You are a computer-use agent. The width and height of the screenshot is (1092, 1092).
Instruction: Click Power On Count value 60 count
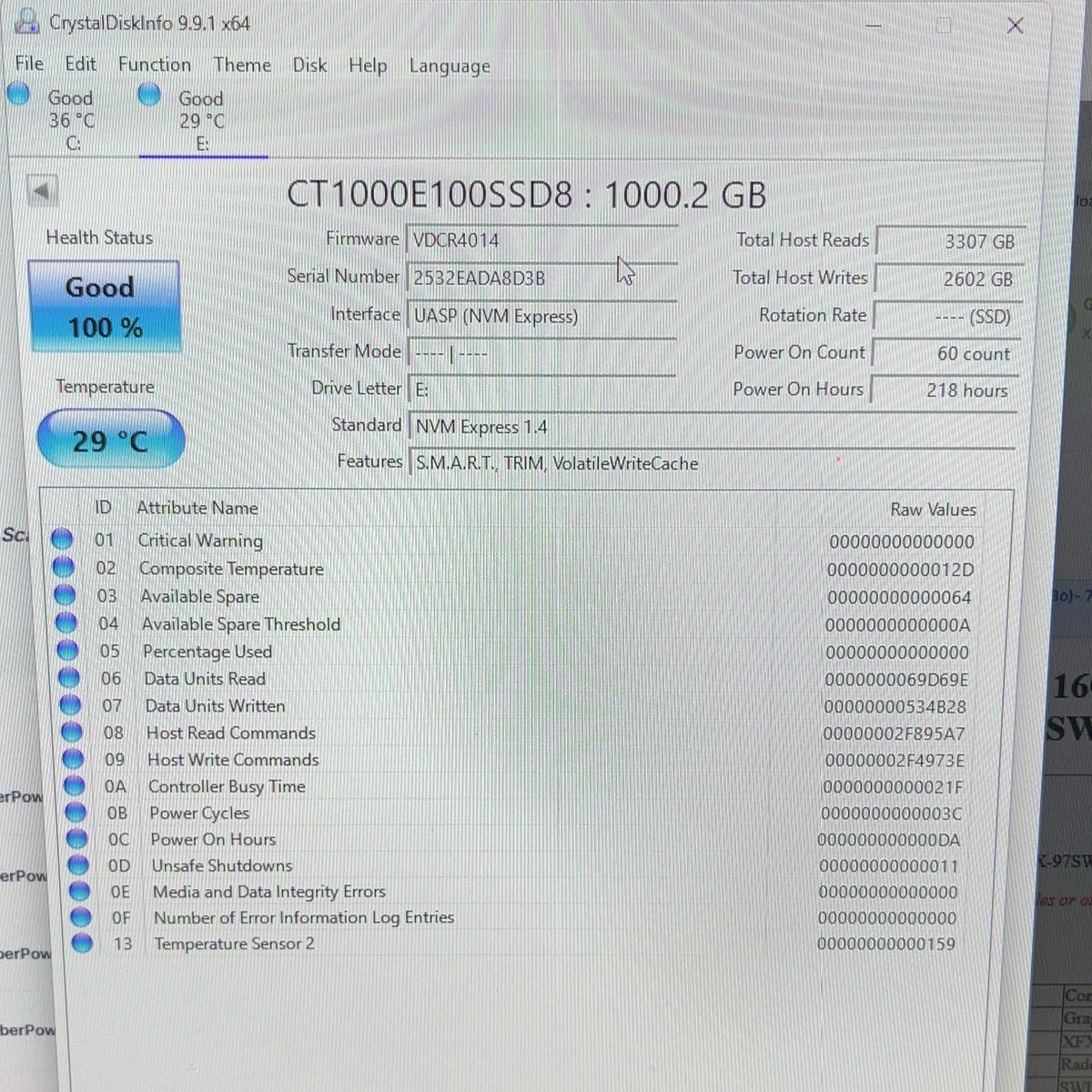pyautogui.click(x=946, y=354)
